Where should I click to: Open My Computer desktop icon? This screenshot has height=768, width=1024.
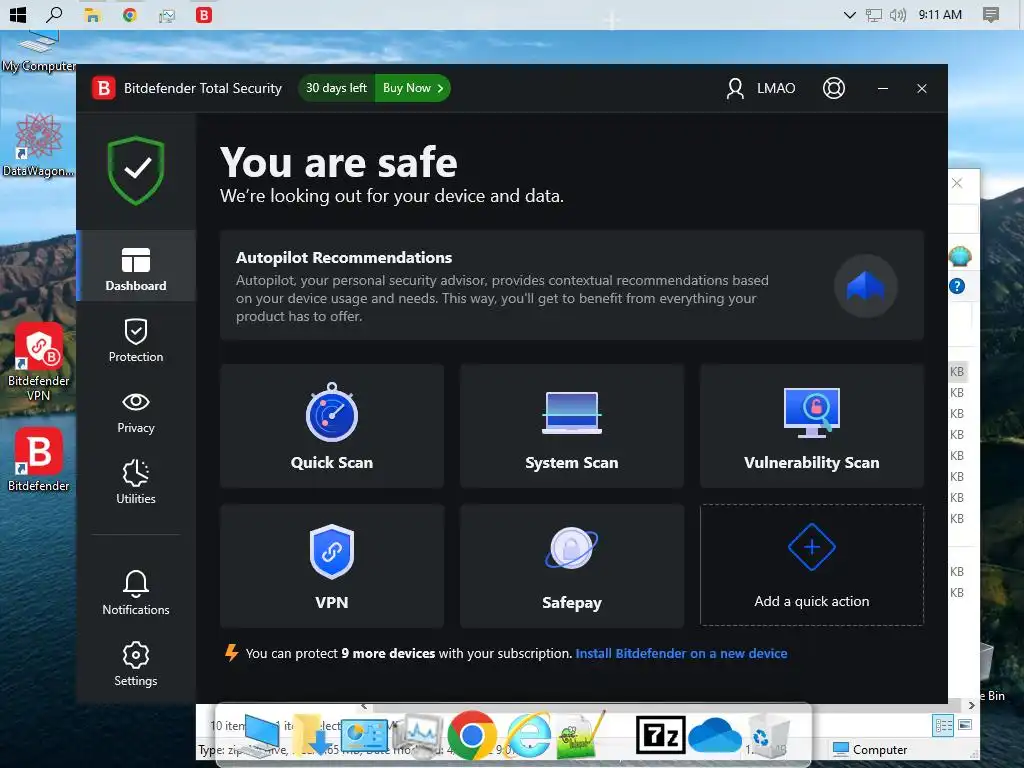38,52
